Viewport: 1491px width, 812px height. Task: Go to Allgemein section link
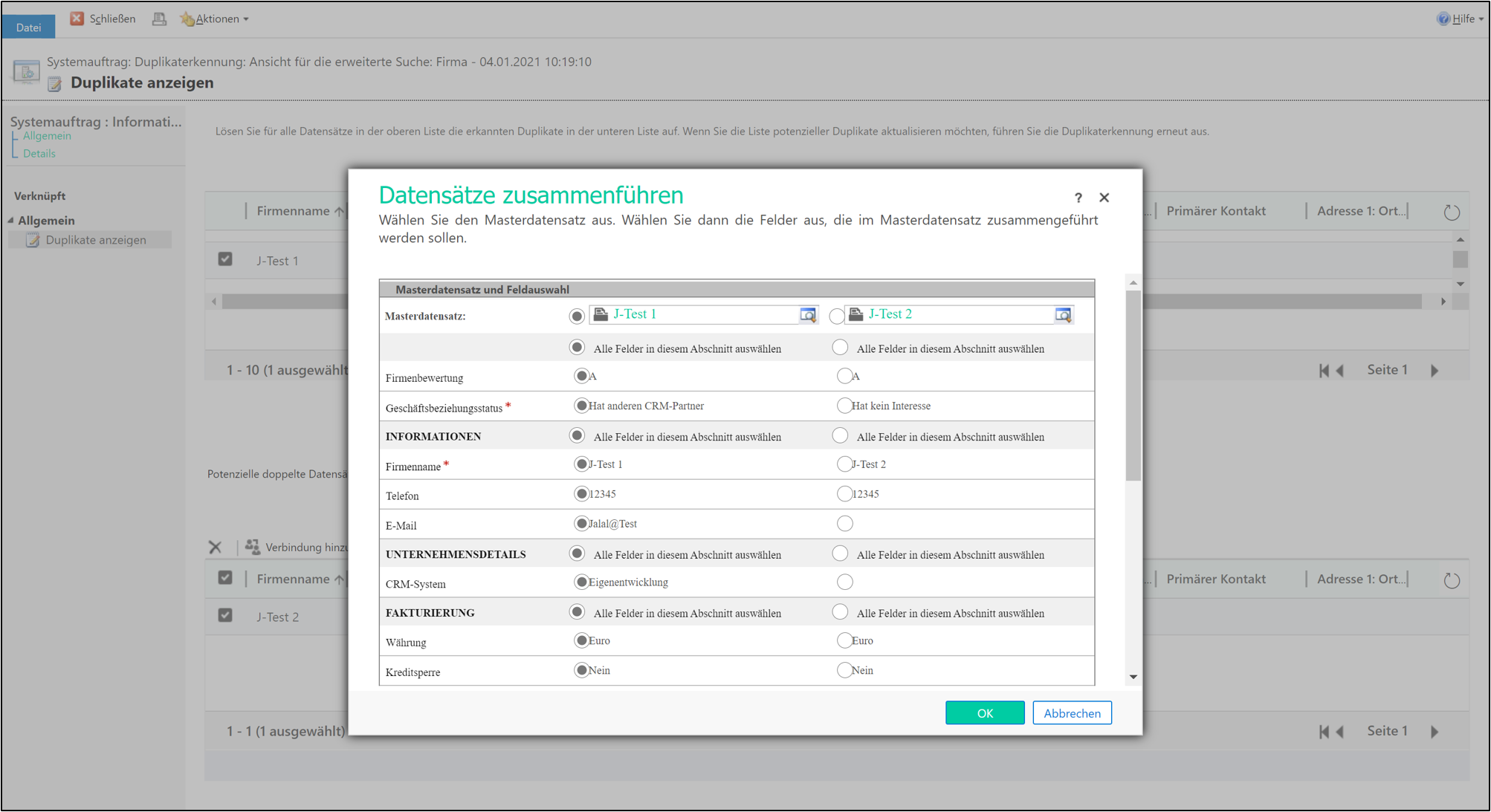click(x=47, y=136)
